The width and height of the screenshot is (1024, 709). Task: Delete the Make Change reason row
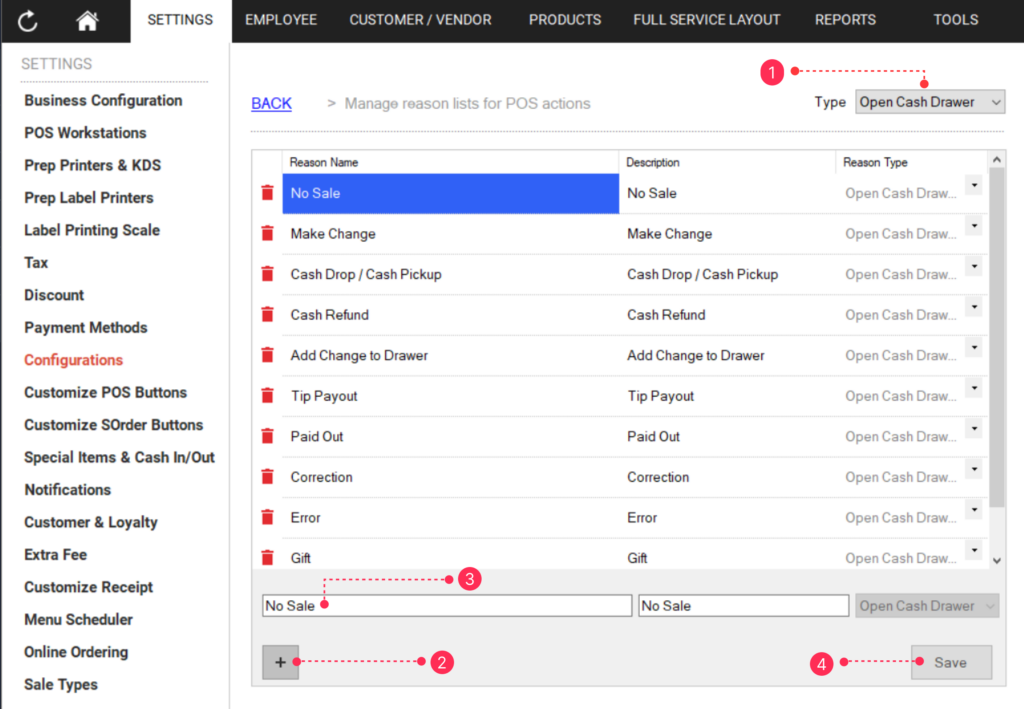[x=267, y=233]
